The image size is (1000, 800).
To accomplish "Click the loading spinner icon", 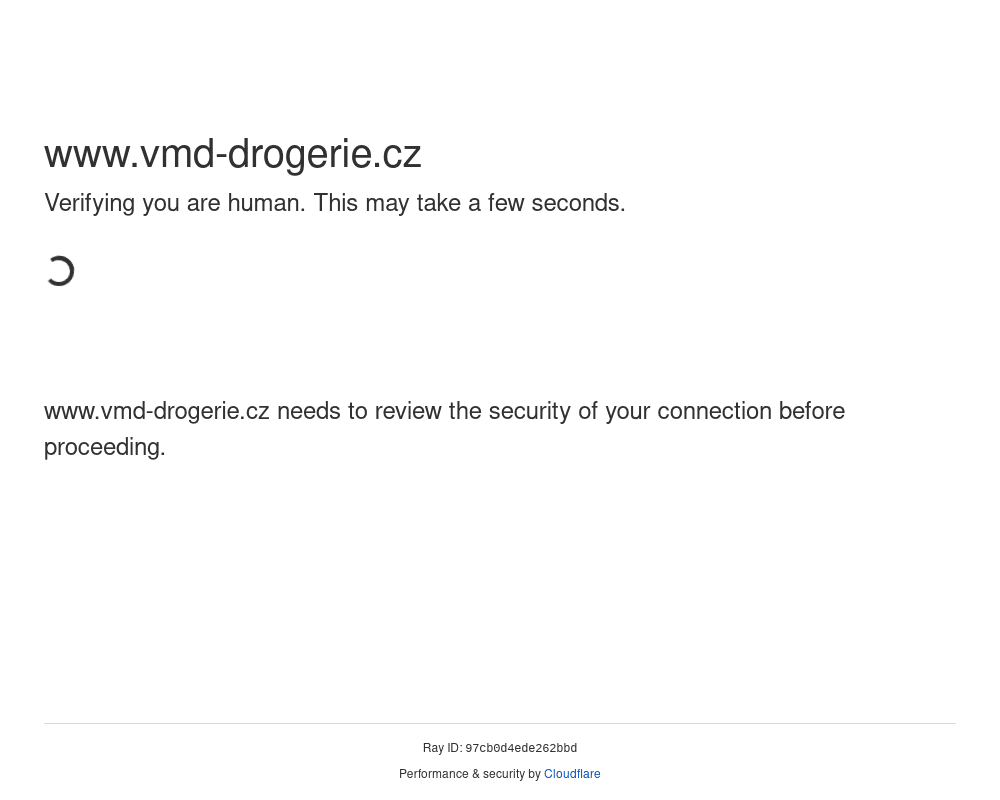I will pyautogui.click(x=60, y=271).
